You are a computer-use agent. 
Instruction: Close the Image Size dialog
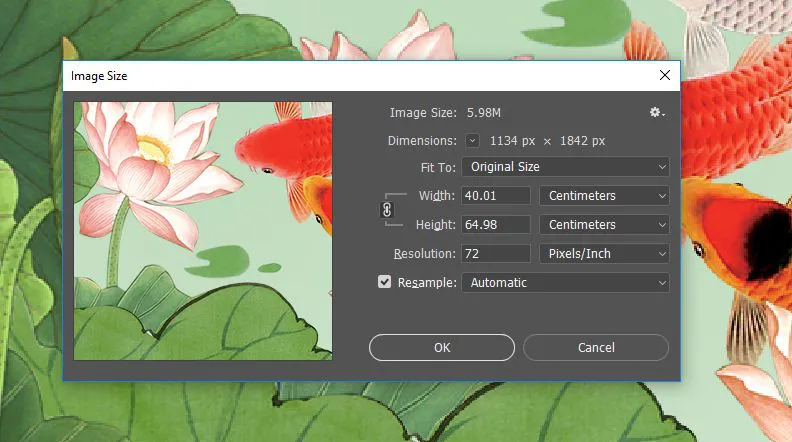[665, 75]
